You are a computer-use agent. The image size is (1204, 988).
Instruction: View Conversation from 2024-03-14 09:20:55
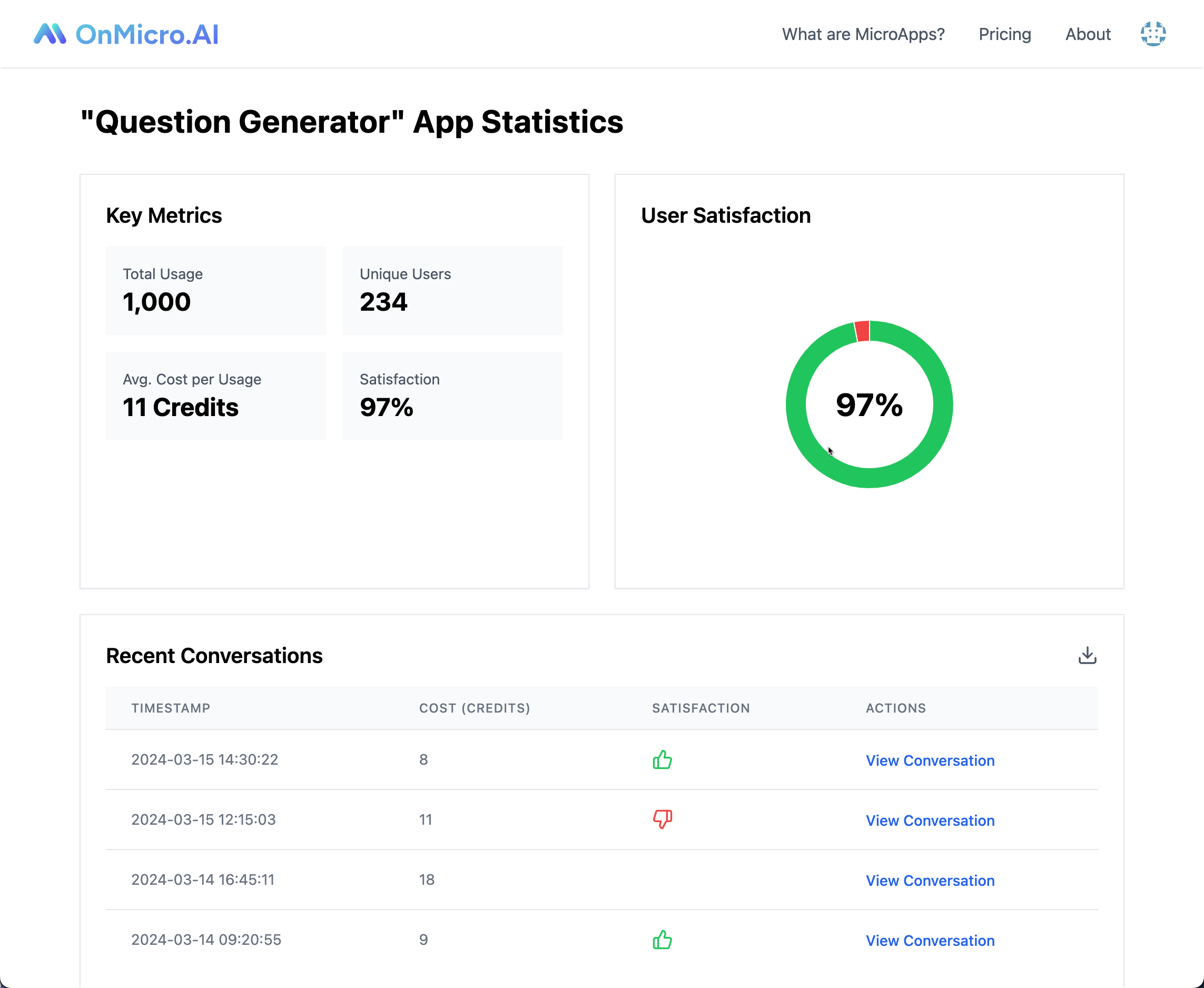coord(930,940)
